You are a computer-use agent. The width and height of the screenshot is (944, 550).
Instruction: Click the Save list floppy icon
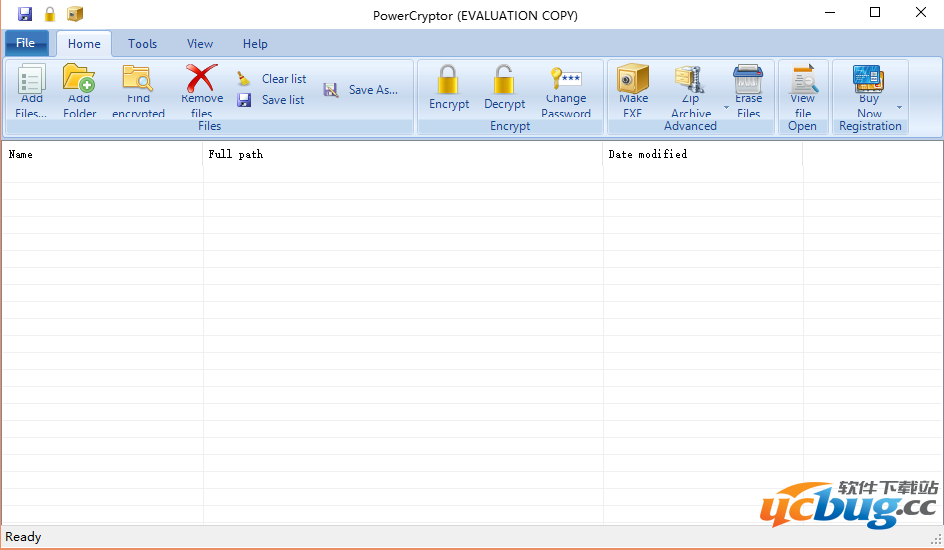click(x=244, y=100)
